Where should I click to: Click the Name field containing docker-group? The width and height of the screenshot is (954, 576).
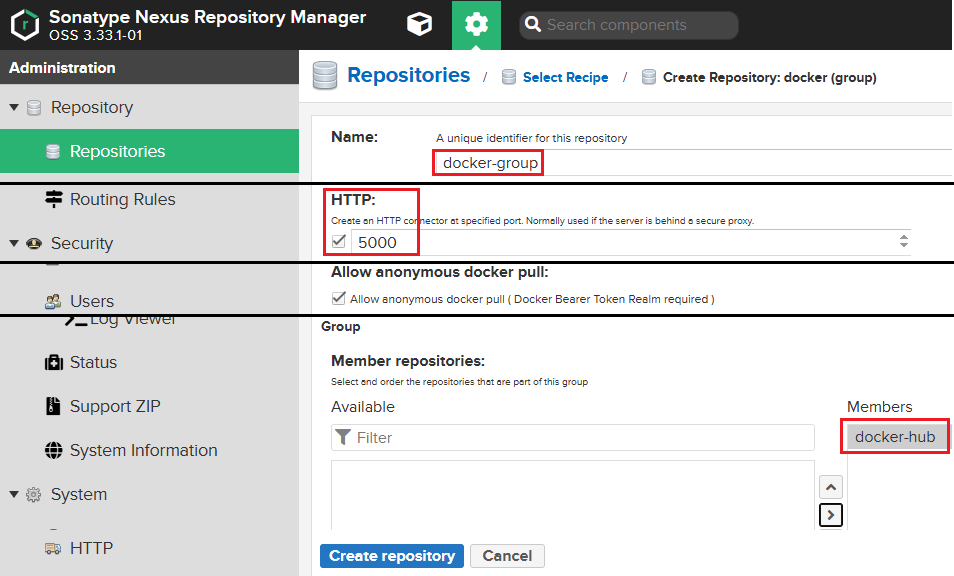point(694,162)
